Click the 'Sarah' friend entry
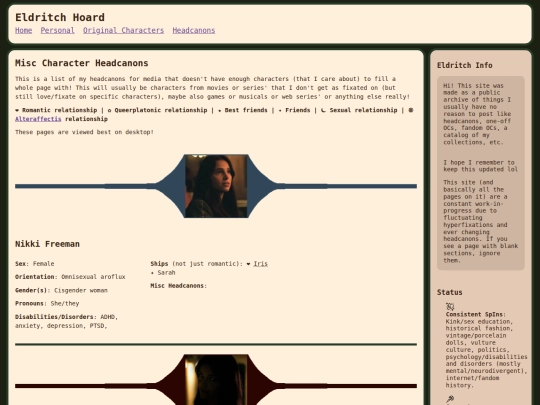This screenshot has height=405, width=540. pos(166,273)
